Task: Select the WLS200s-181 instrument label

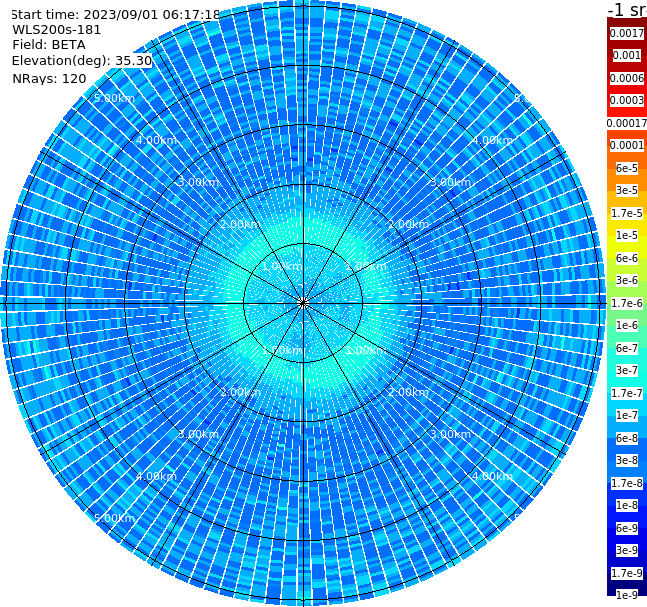Action: coord(57,30)
